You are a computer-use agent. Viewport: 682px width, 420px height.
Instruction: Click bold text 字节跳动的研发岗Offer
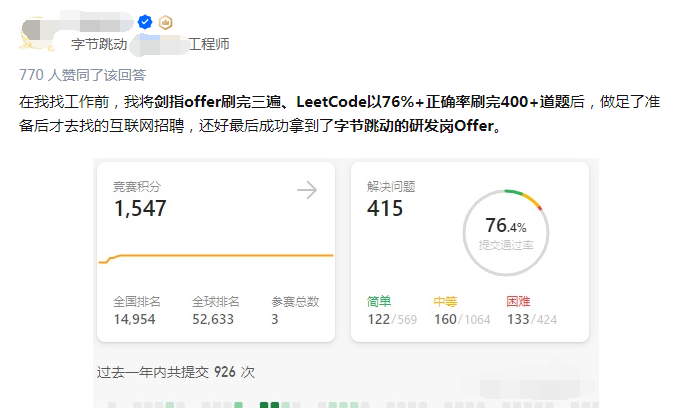point(414,126)
